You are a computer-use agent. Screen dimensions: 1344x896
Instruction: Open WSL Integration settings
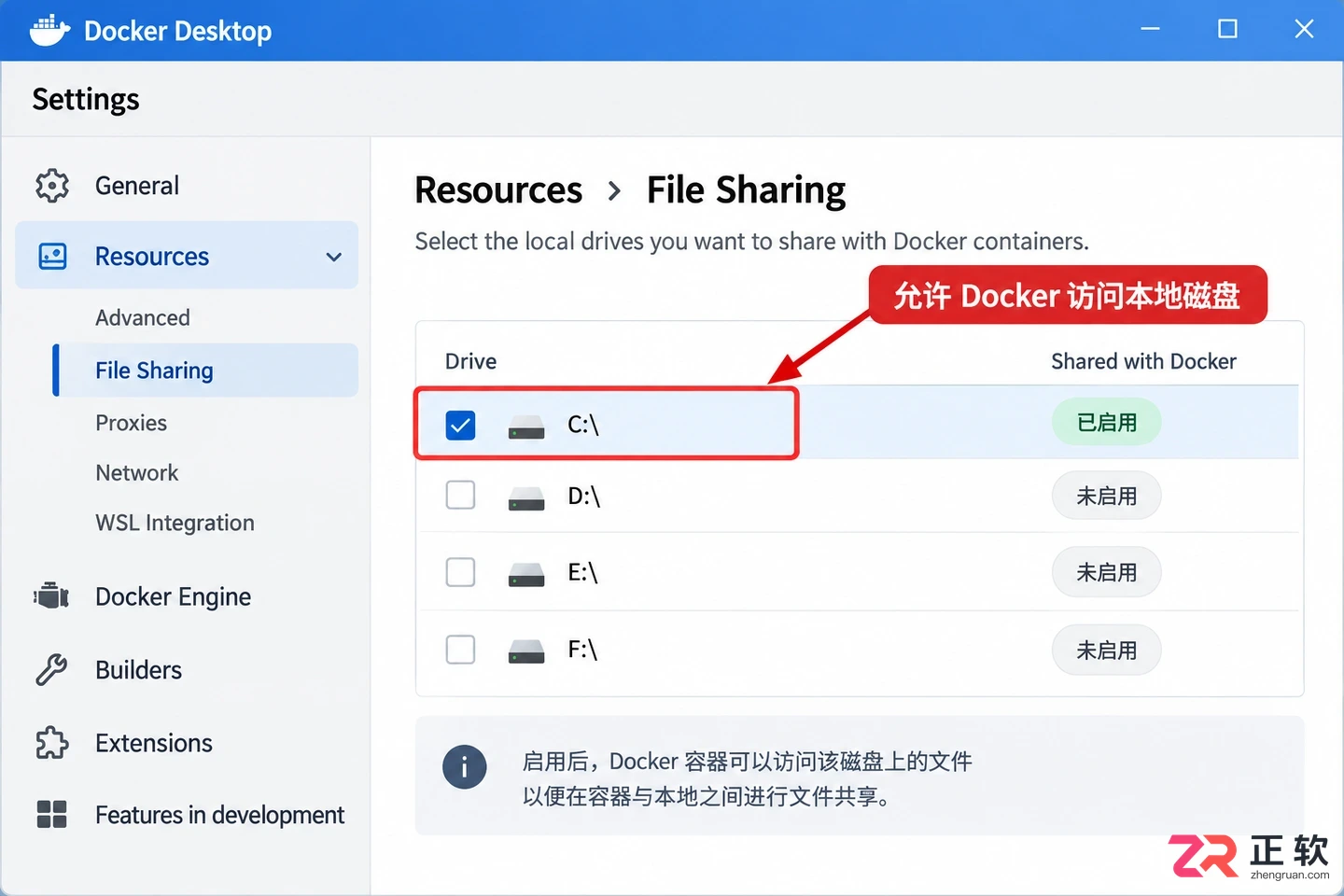pos(175,523)
